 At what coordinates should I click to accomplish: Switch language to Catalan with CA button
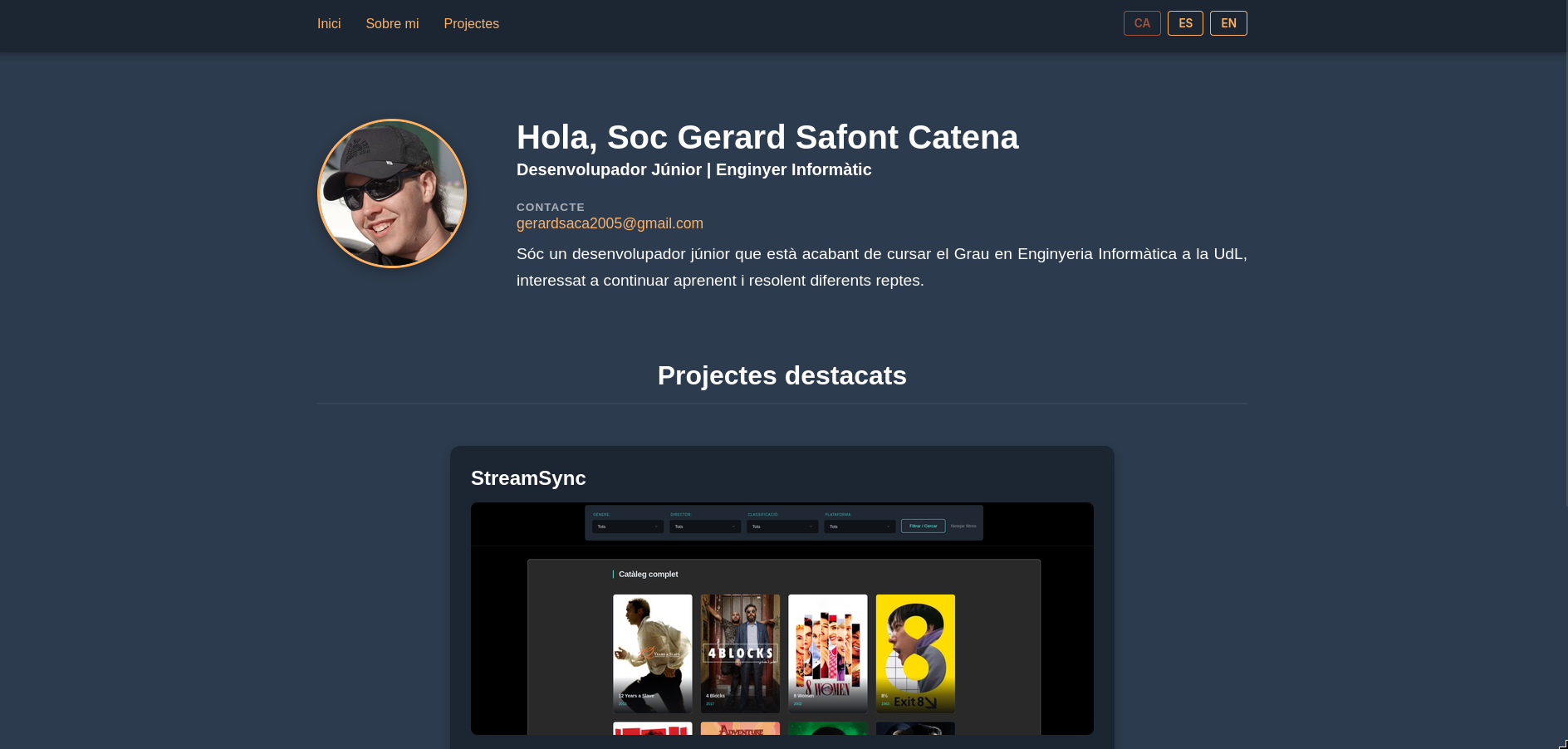pos(1142,23)
